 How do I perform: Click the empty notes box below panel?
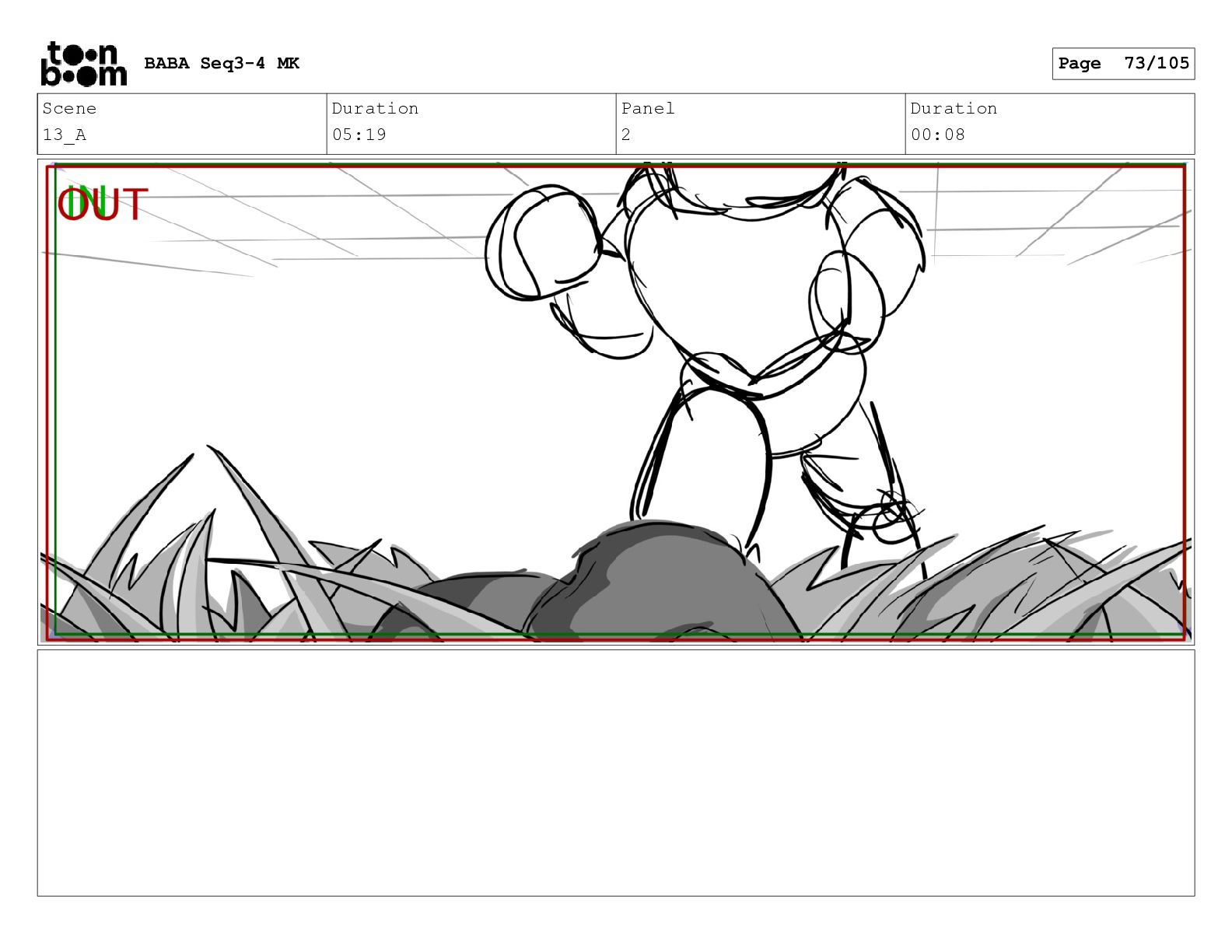coord(616,773)
